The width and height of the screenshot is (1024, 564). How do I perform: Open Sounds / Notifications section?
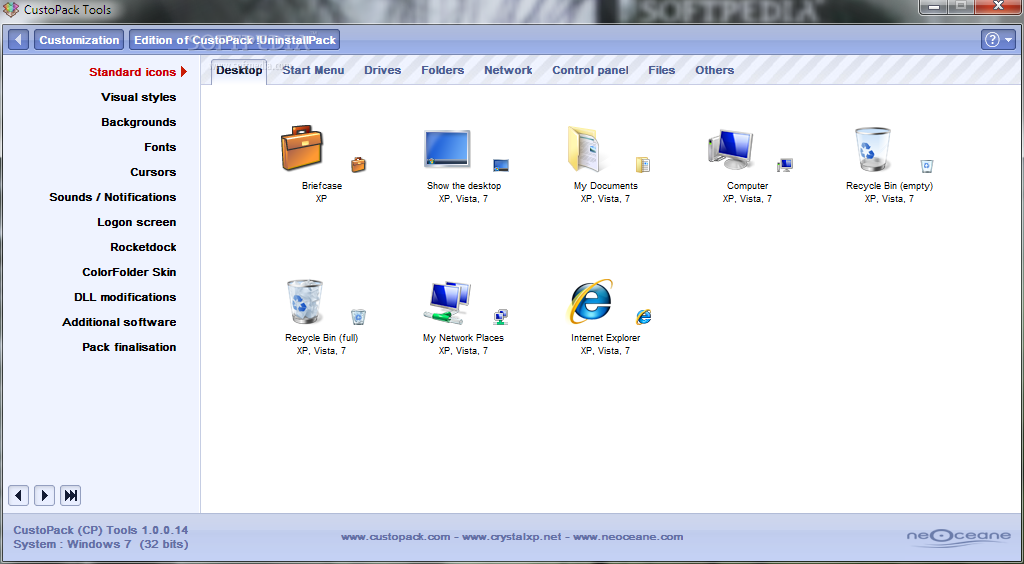click(x=112, y=197)
